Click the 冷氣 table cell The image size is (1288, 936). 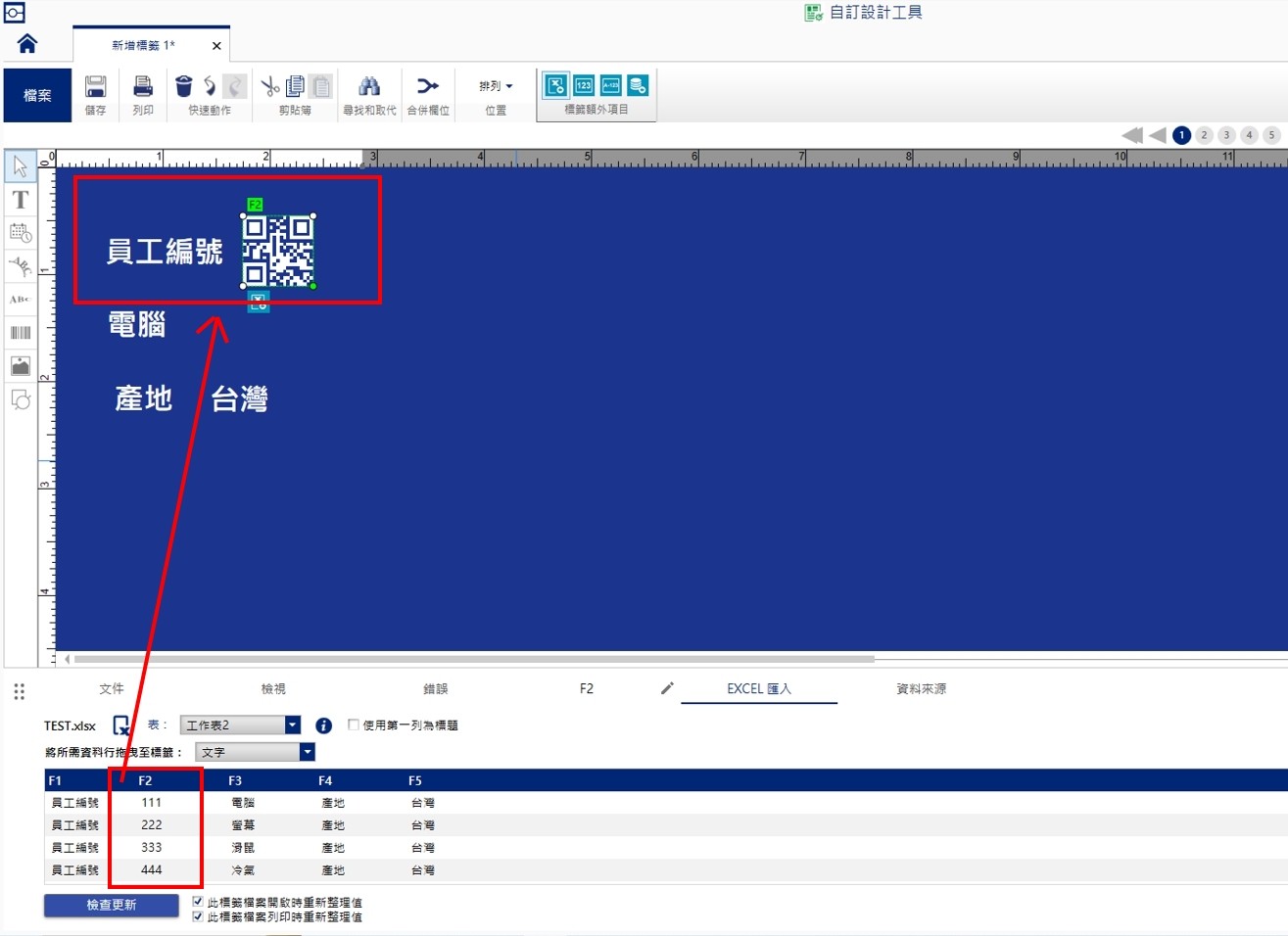point(243,870)
